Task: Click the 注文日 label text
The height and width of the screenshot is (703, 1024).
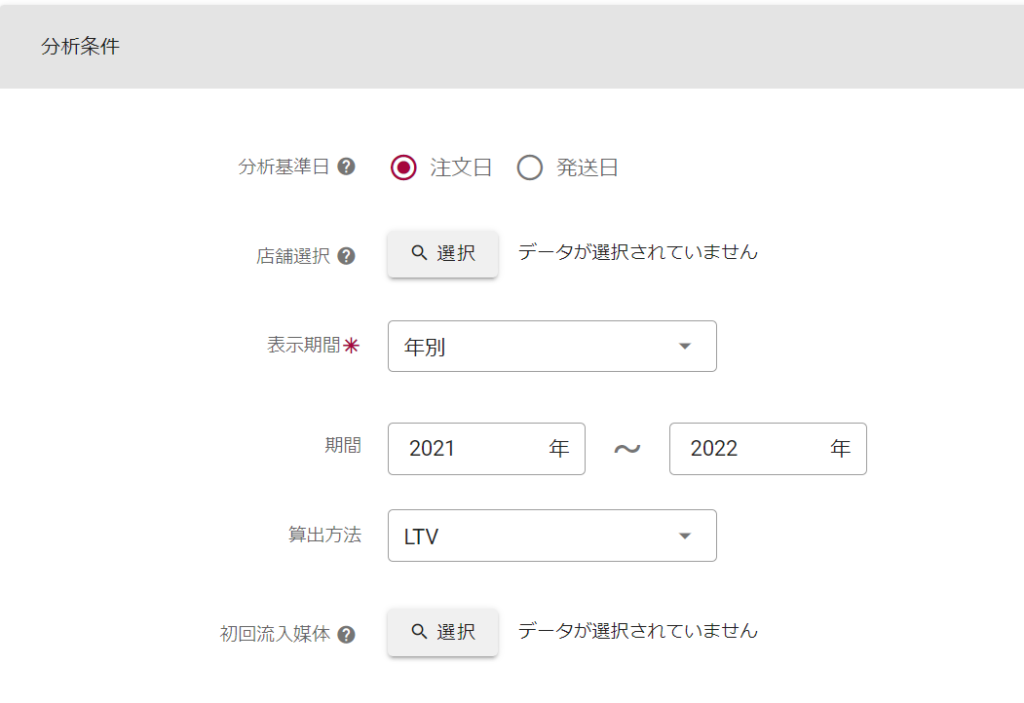Action: point(461,168)
